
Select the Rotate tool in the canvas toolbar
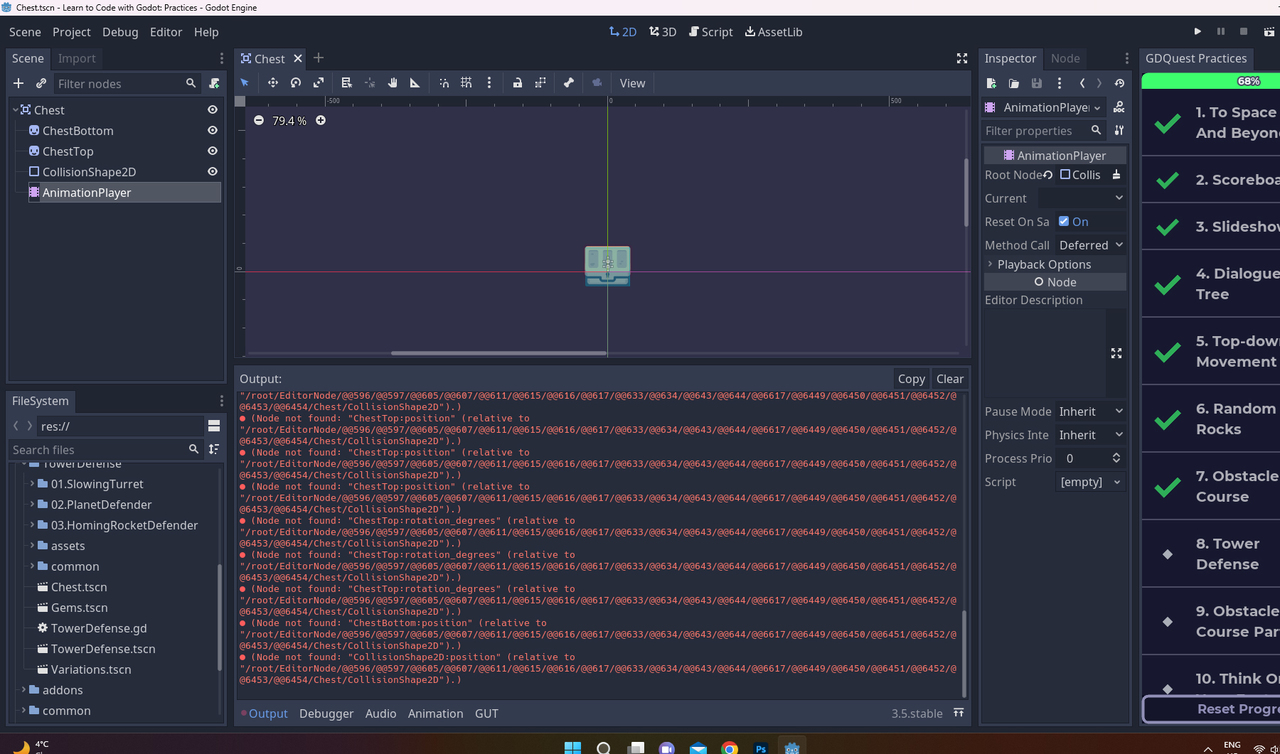click(296, 83)
